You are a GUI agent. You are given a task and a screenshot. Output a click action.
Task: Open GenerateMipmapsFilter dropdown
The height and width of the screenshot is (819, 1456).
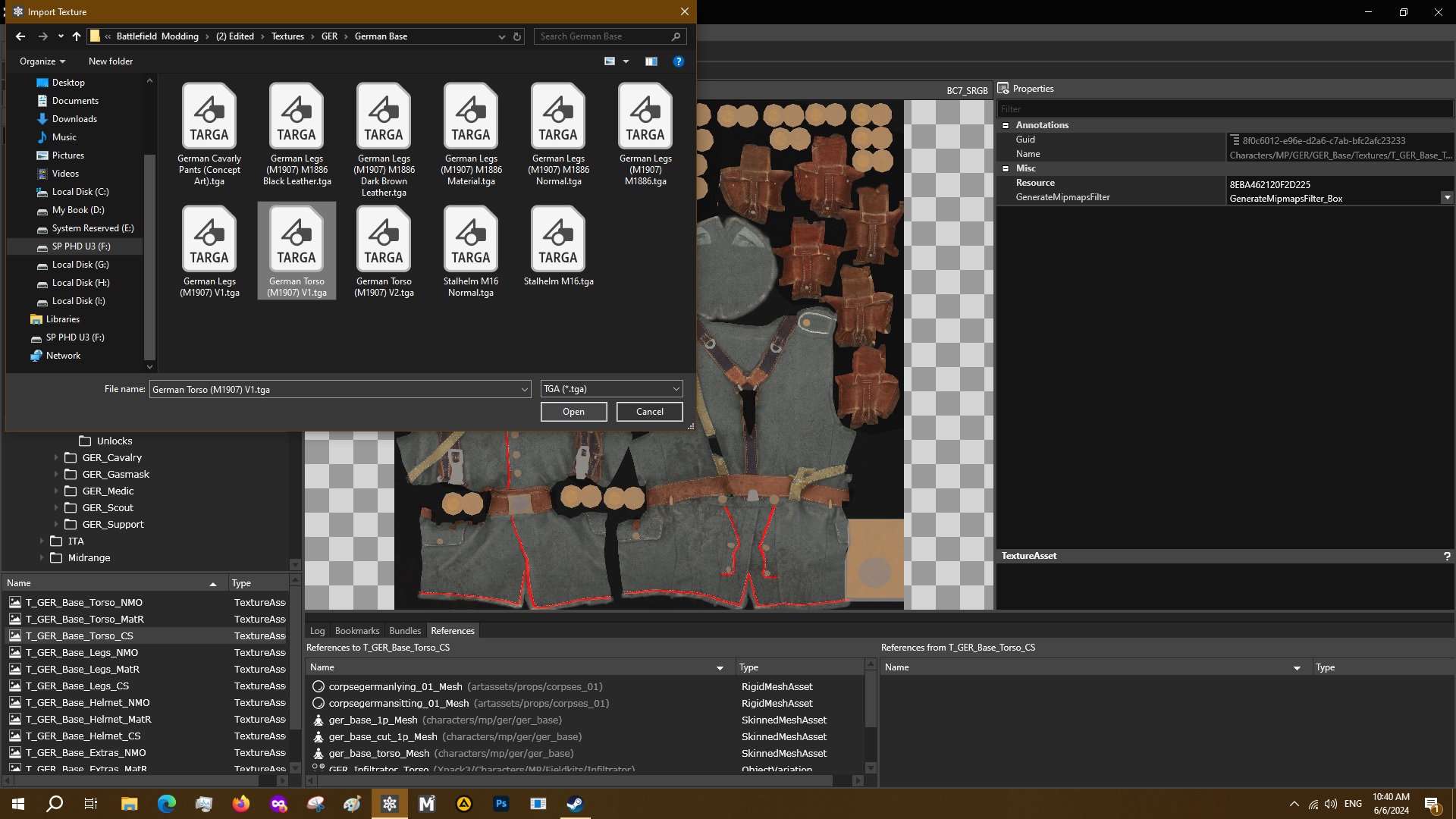pyautogui.click(x=1447, y=198)
